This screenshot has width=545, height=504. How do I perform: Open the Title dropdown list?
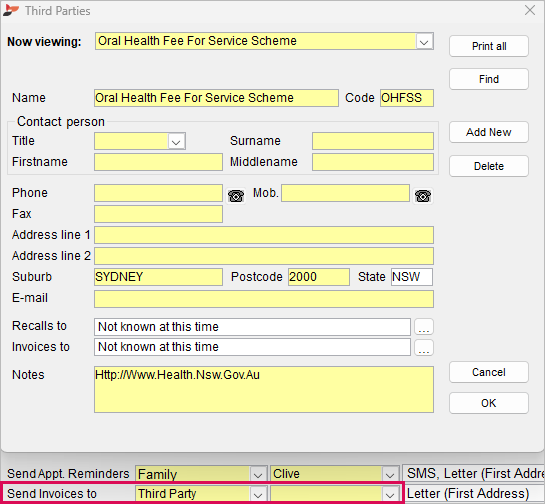[x=176, y=141]
